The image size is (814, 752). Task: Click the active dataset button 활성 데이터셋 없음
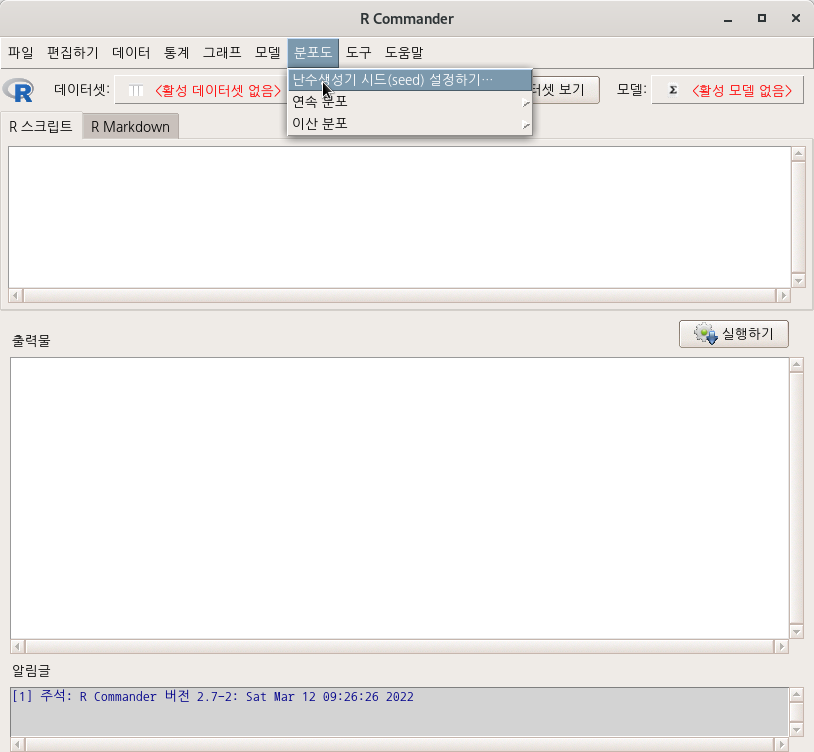201,90
